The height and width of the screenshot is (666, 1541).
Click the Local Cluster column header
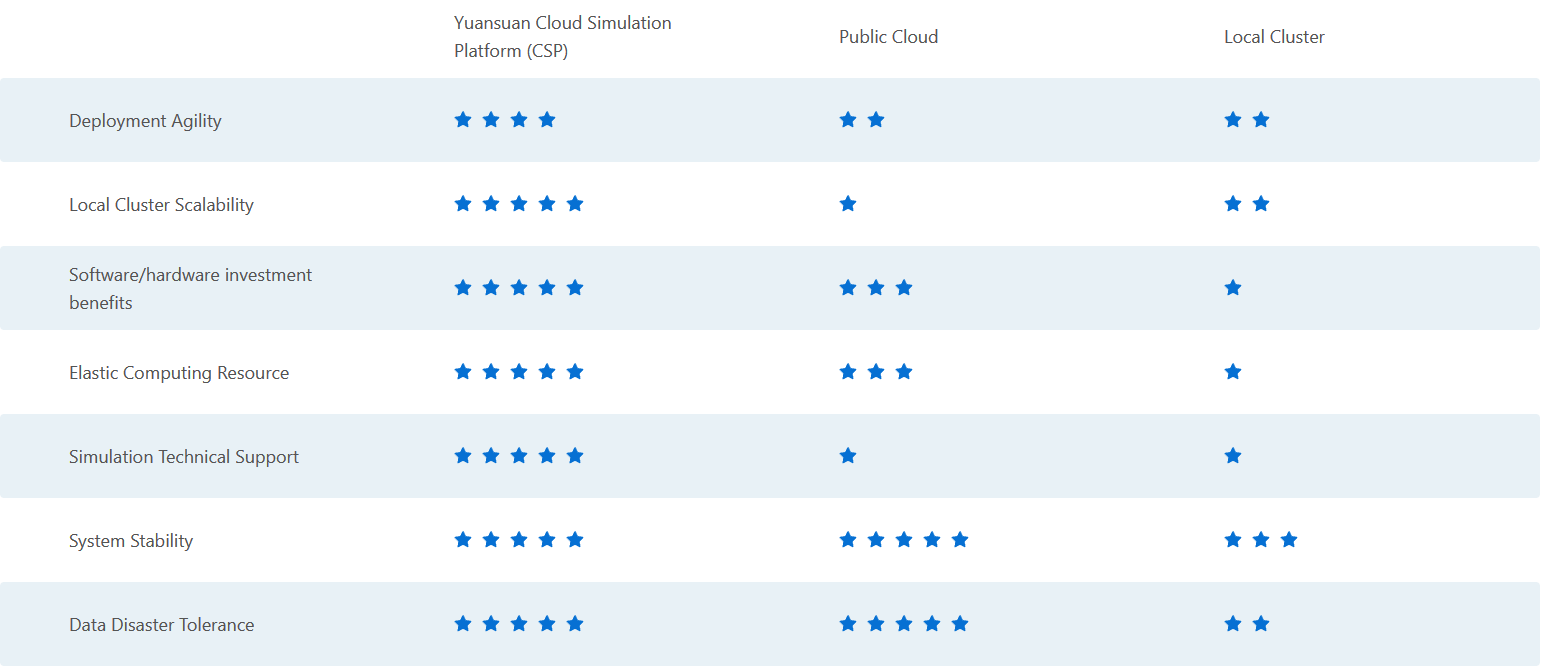(1274, 37)
